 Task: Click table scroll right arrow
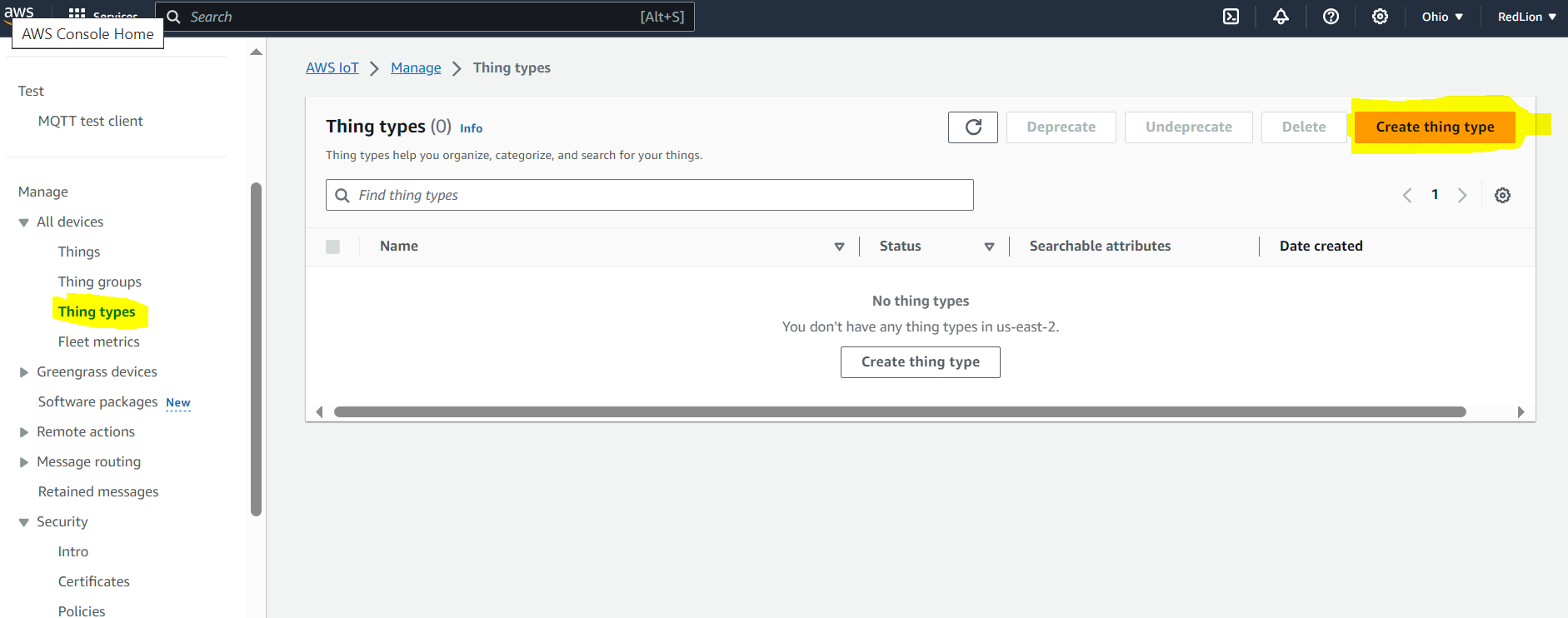[1521, 411]
